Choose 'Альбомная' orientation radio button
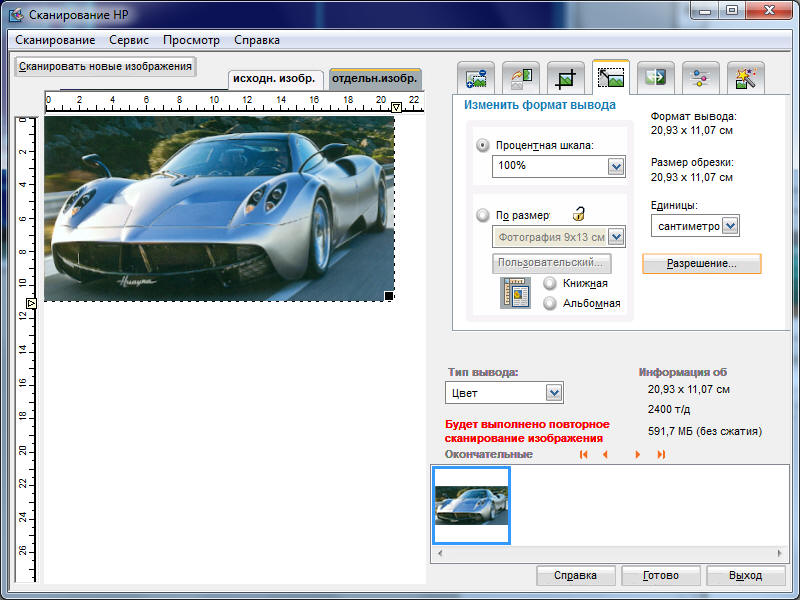 point(549,303)
